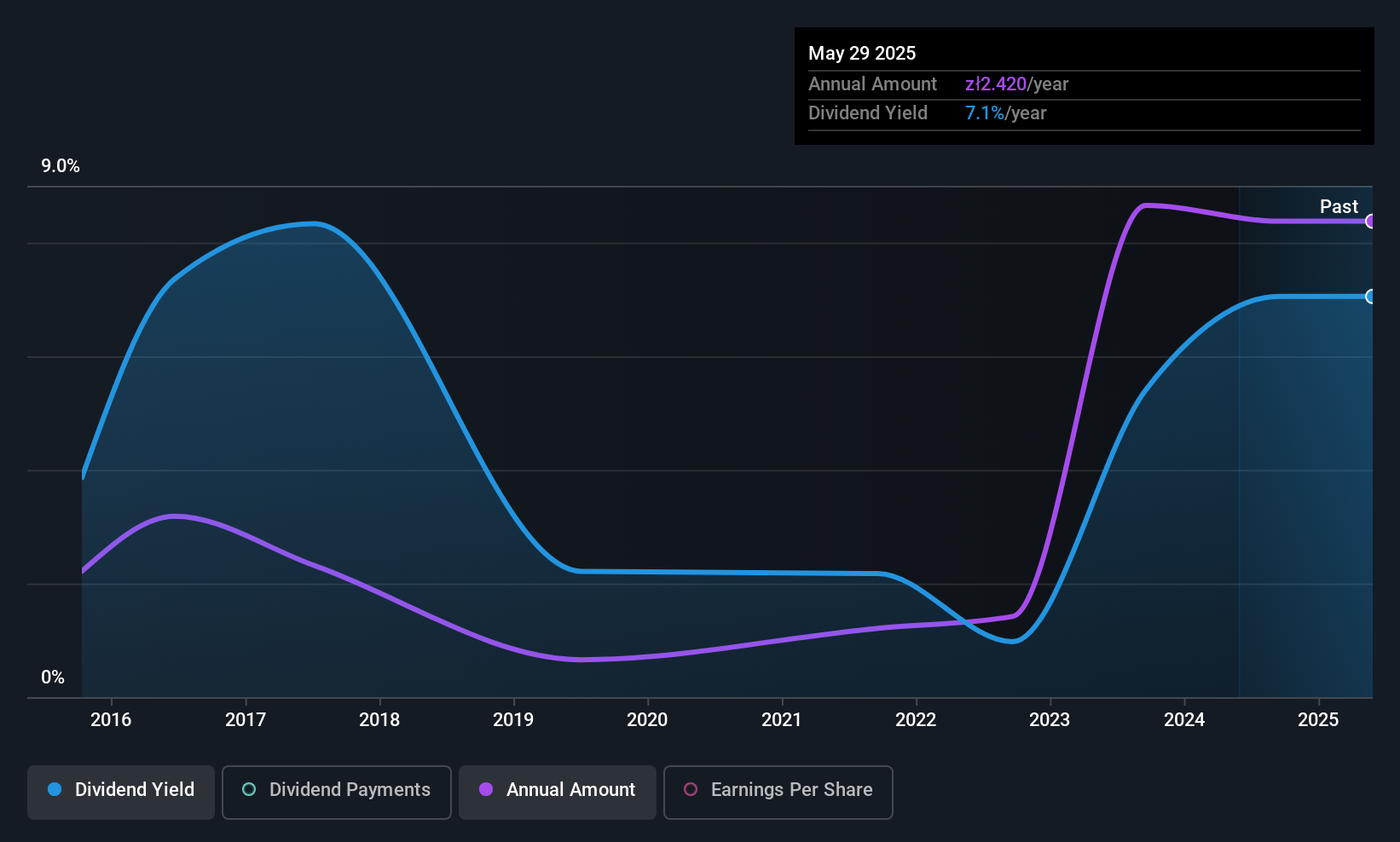Click the 2024 x-axis label

pyautogui.click(x=1184, y=719)
